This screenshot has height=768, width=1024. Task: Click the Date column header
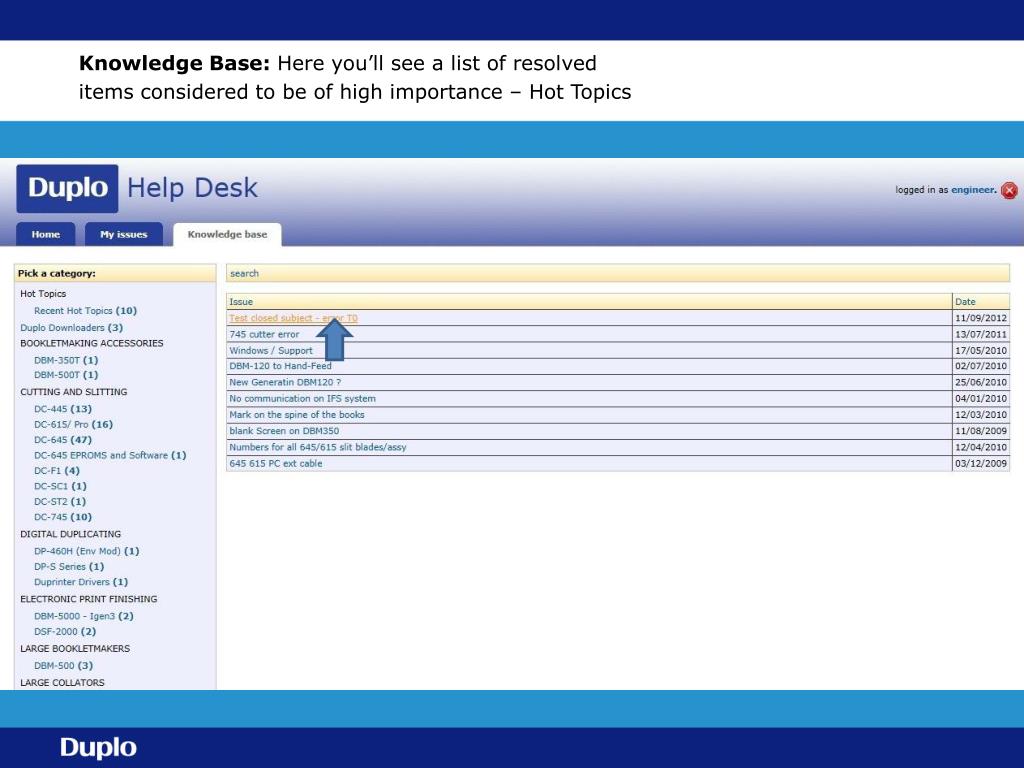pos(981,302)
